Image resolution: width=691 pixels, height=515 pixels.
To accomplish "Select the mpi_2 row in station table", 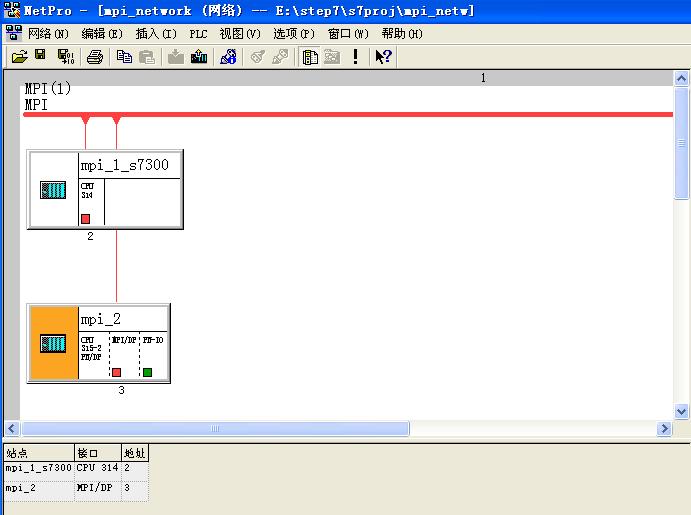I will [38, 490].
